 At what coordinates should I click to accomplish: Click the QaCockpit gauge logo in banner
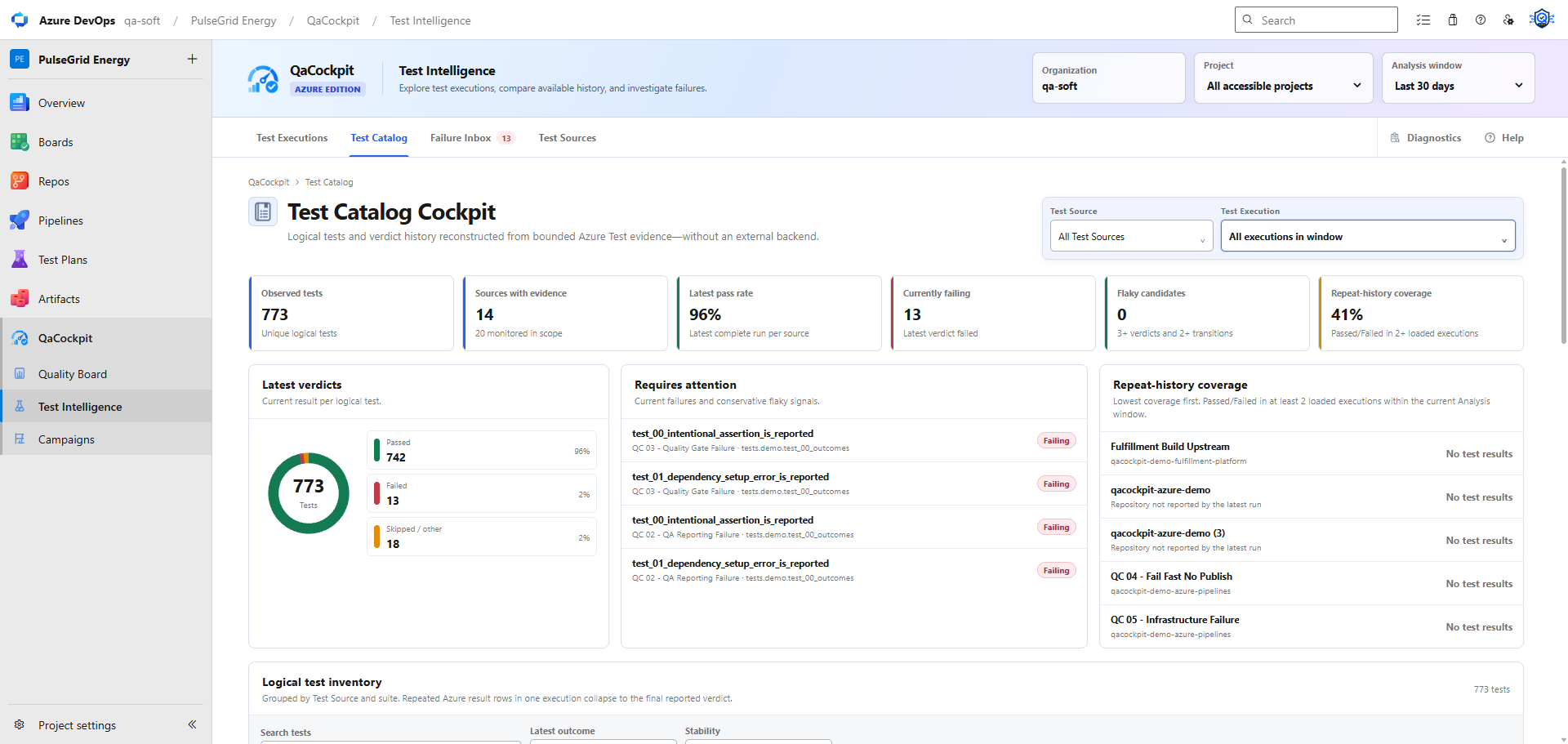coord(263,79)
